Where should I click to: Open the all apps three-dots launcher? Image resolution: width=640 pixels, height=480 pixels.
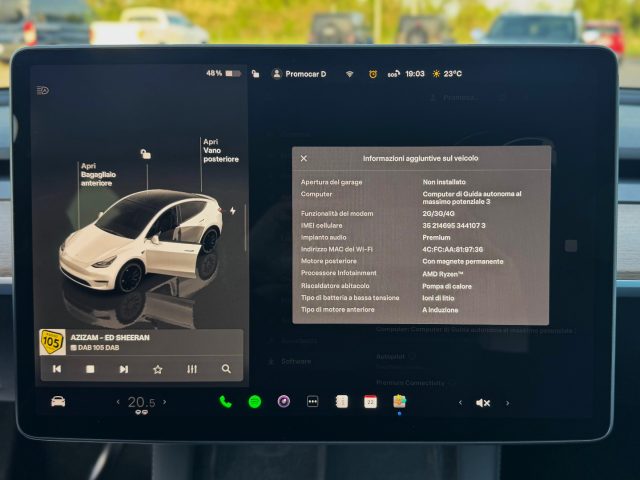click(313, 402)
